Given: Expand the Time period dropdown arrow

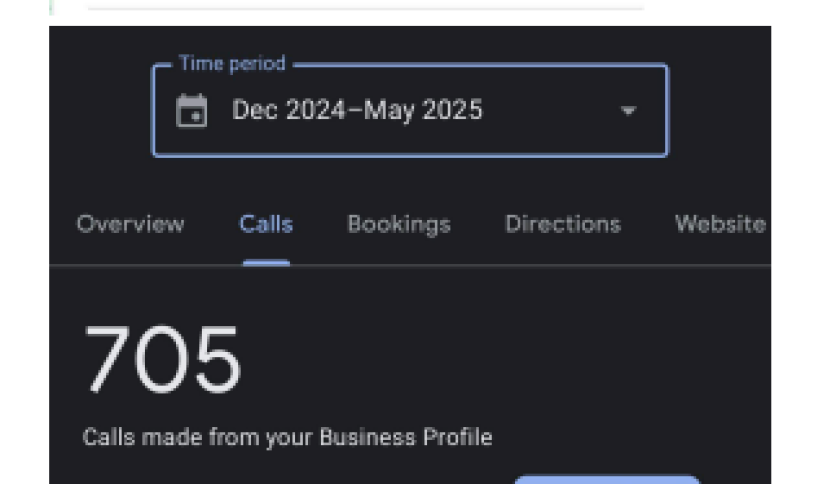Looking at the screenshot, I should click(x=629, y=111).
